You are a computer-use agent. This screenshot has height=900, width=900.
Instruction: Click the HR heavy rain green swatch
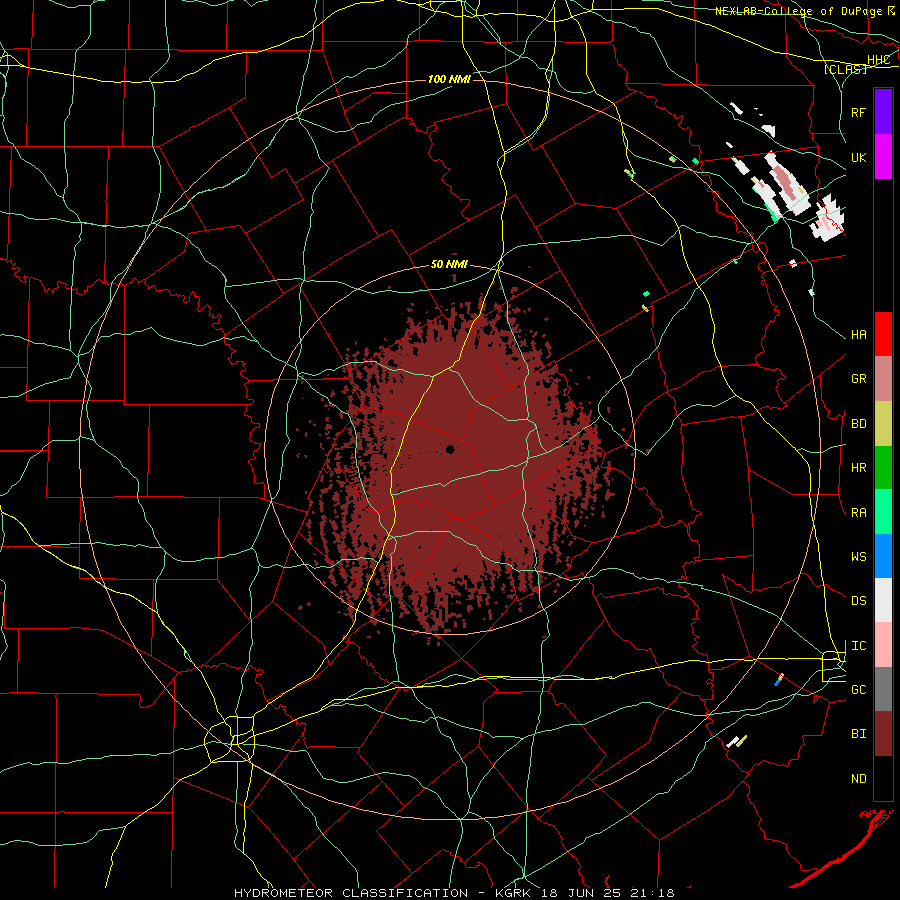point(883,468)
